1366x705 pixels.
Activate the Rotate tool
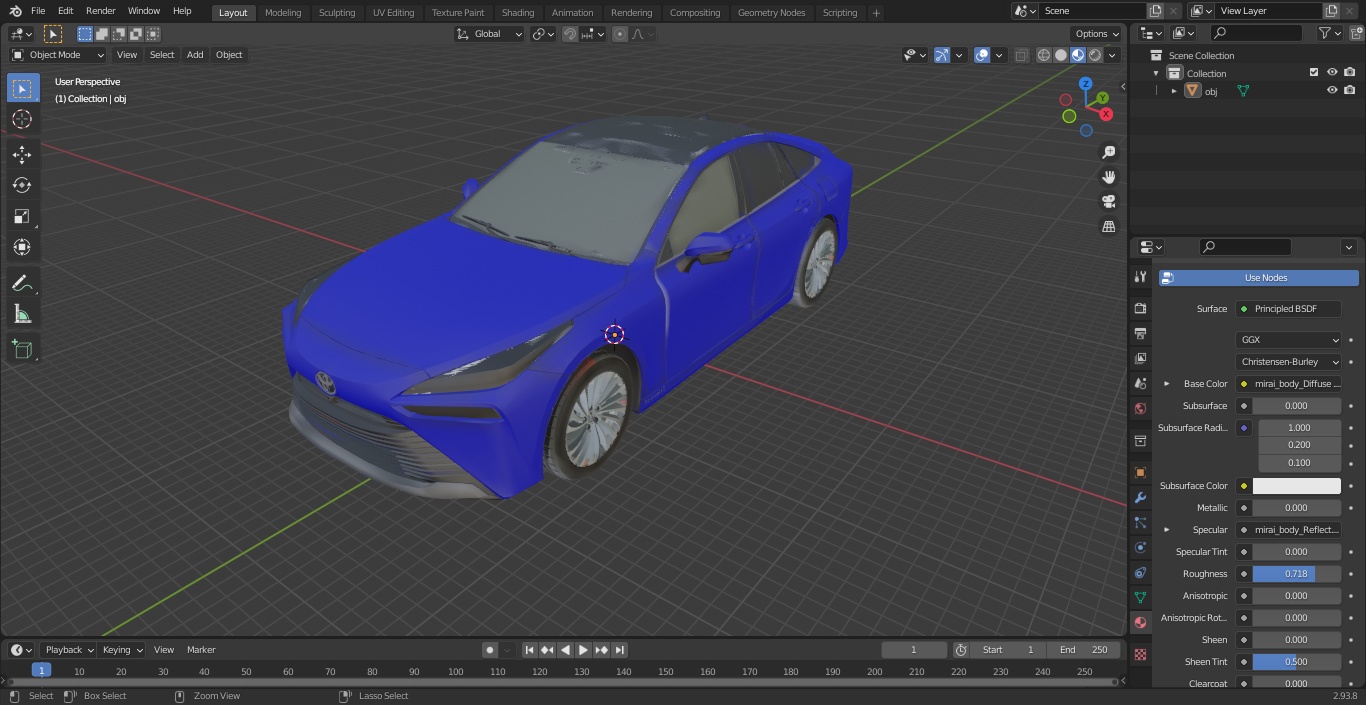22,185
